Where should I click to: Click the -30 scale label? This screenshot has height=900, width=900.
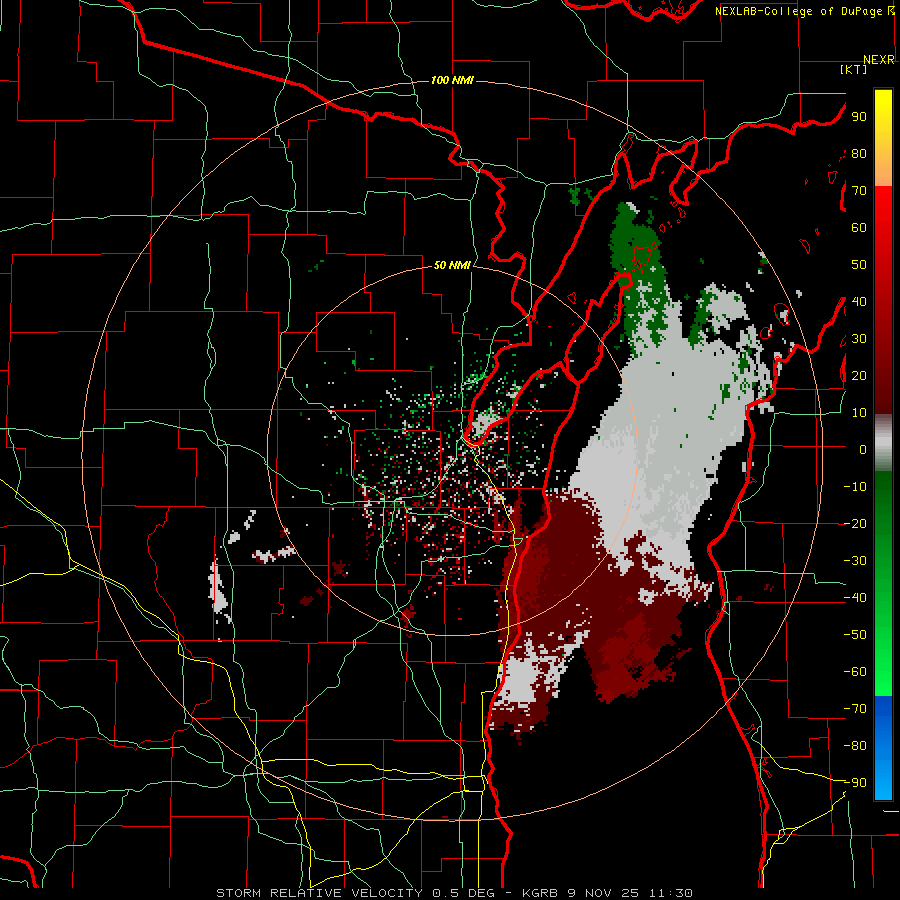[855, 561]
